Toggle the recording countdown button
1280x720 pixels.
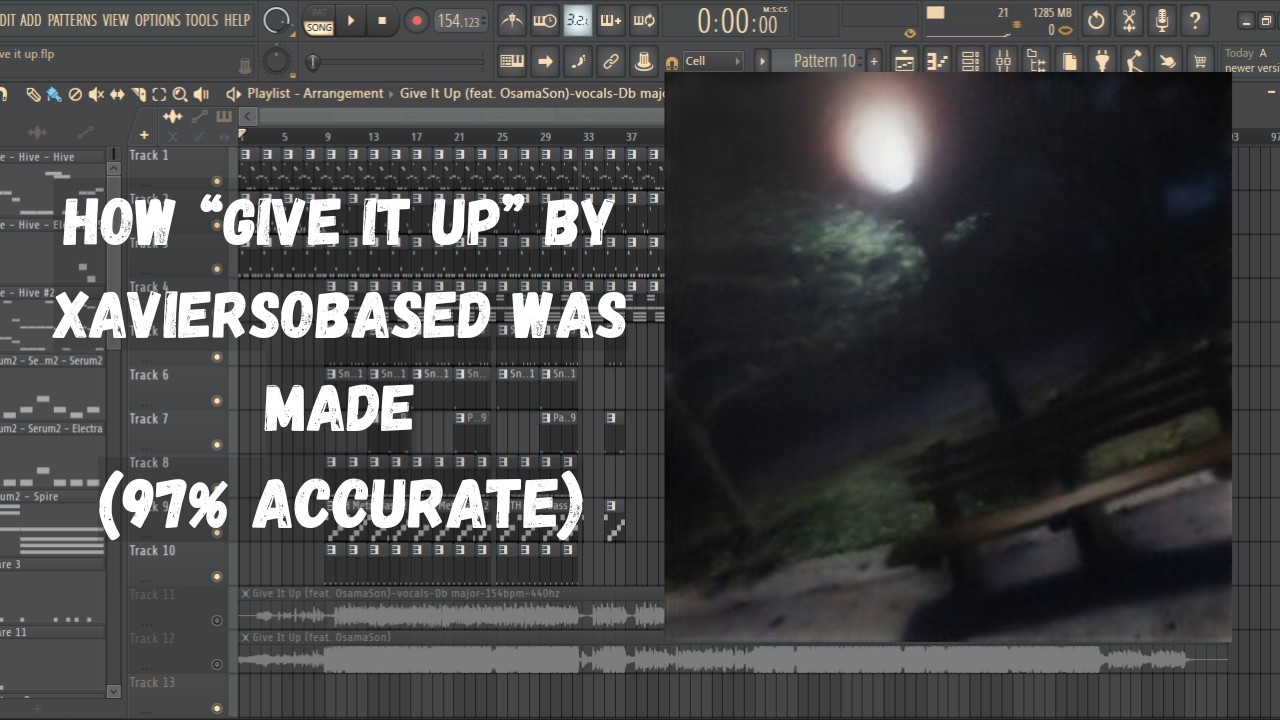pyautogui.click(x=577, y=20)
